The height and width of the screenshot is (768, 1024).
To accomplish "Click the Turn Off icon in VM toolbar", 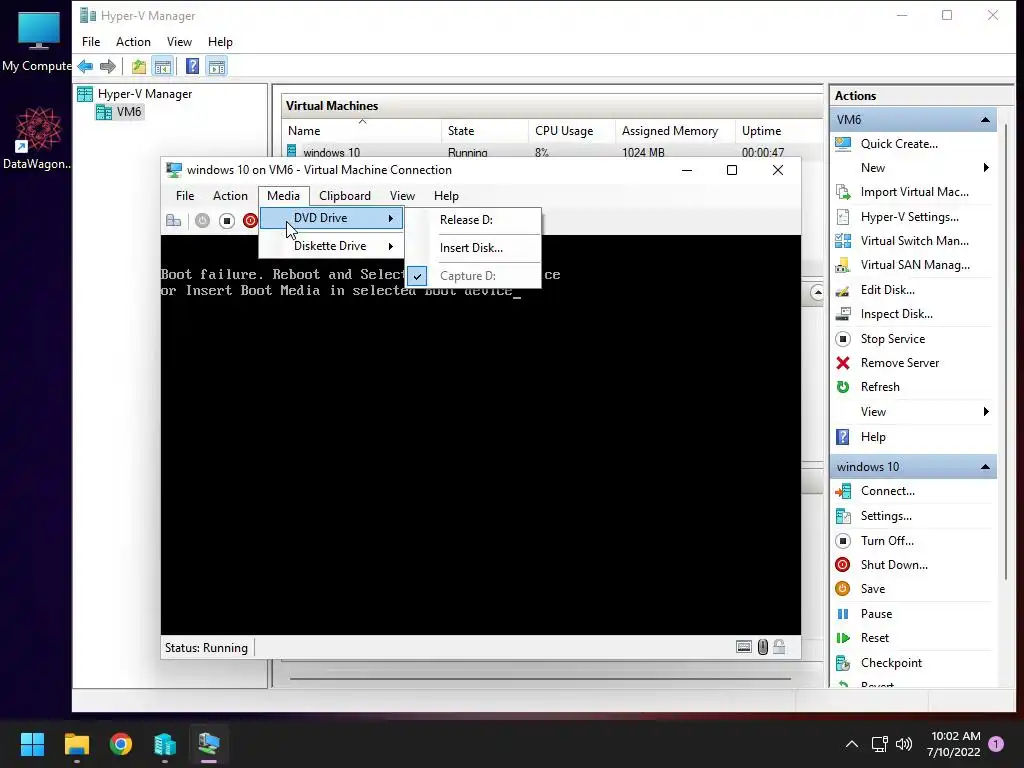I will tap(227, 221).
